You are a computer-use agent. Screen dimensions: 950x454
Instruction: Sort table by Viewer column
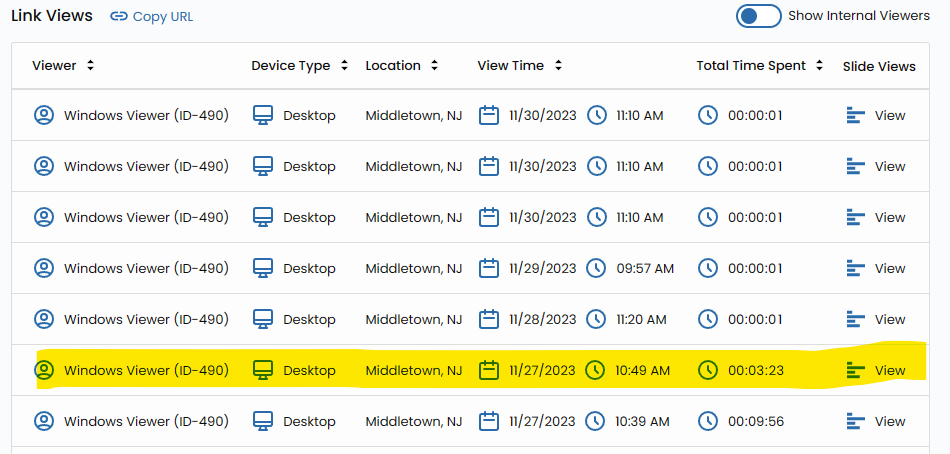[x=63, y=66]
